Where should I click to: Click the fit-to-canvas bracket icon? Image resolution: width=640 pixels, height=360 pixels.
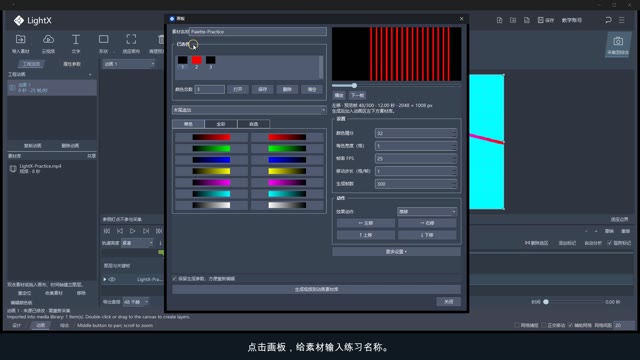pyautogui.click(x=131, y=39)
